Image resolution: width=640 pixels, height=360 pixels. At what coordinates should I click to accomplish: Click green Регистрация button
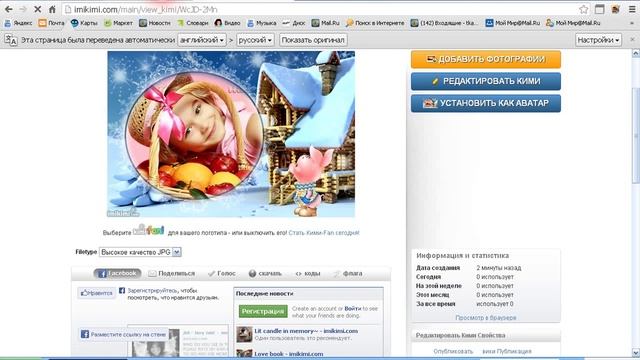click(263, 311)
